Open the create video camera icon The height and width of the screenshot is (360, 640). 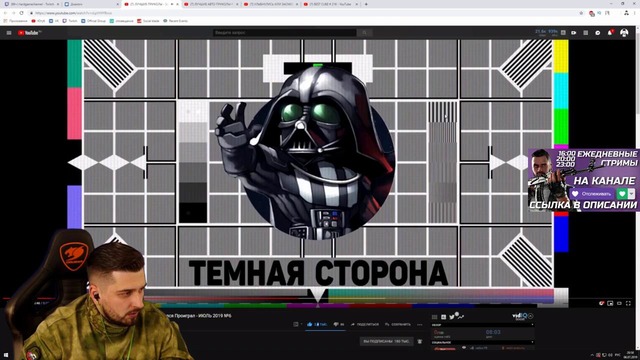pyautogui.click(x=573, y=33)
